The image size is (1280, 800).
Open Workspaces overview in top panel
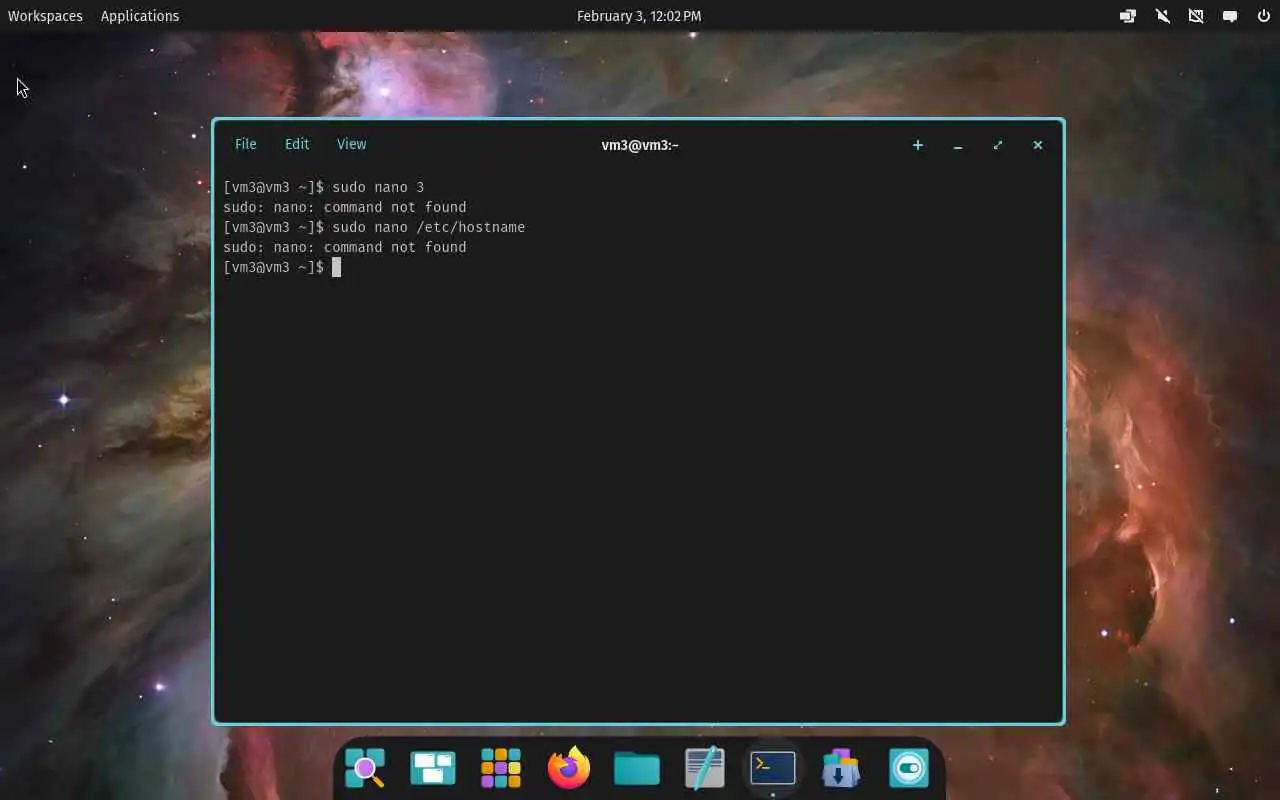(x=45, y=16)
